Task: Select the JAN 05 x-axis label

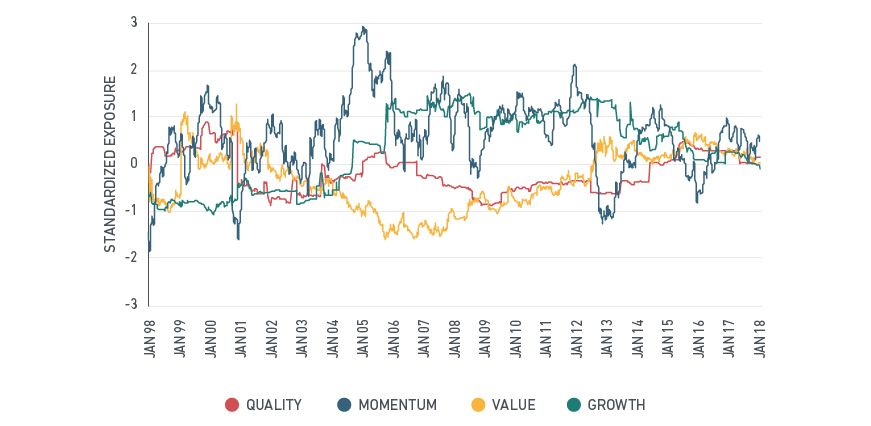Action: click(363, 338)
